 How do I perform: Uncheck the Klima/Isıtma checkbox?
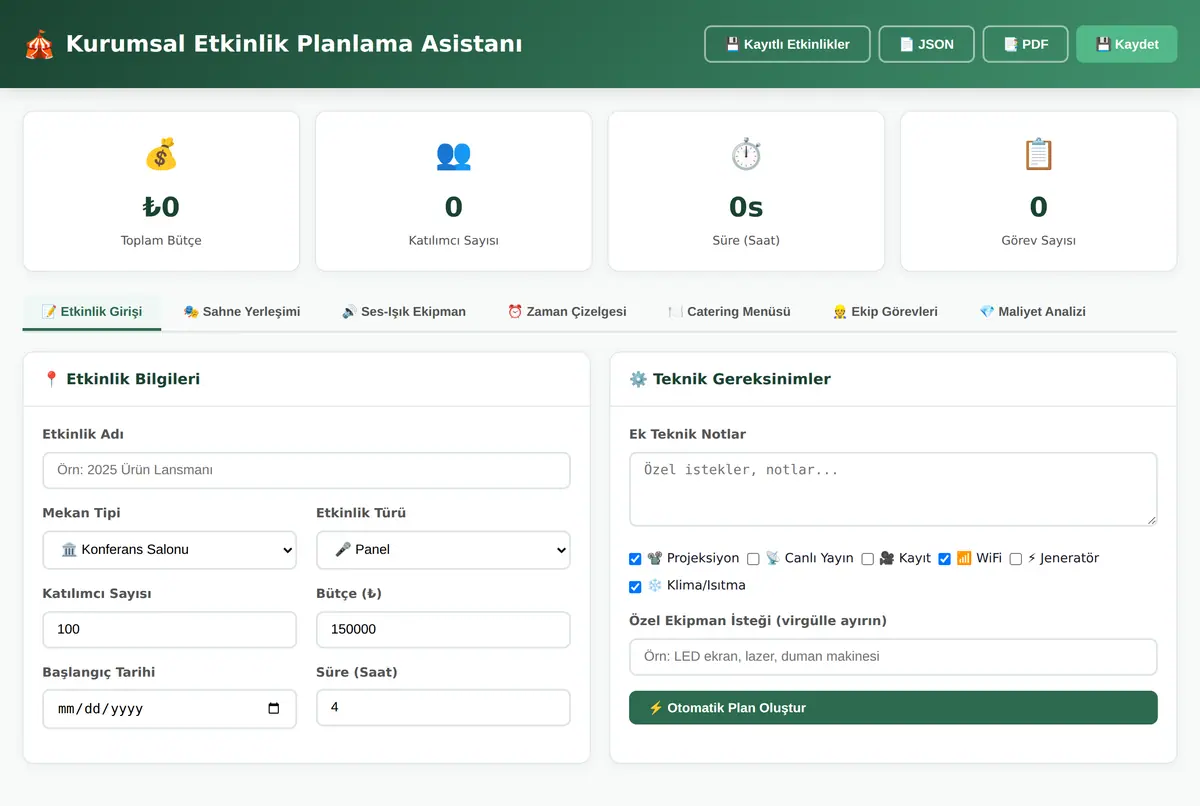635,587
